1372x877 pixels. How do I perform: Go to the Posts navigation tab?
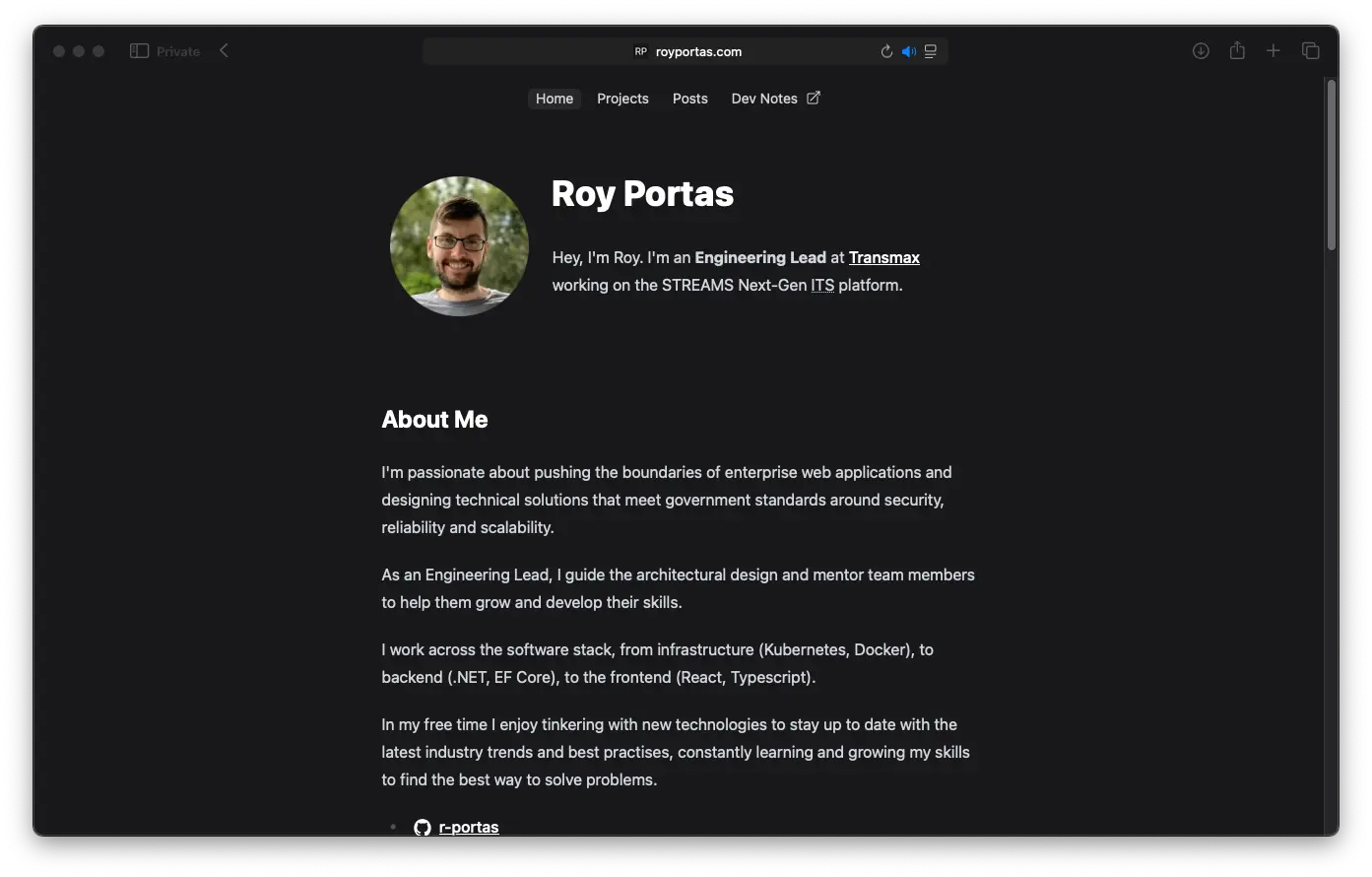689,99
